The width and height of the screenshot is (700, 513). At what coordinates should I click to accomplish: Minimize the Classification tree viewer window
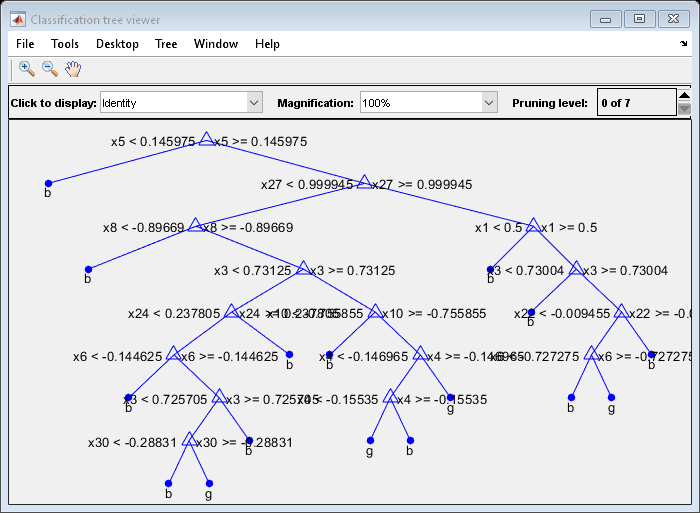coord(605,19)
